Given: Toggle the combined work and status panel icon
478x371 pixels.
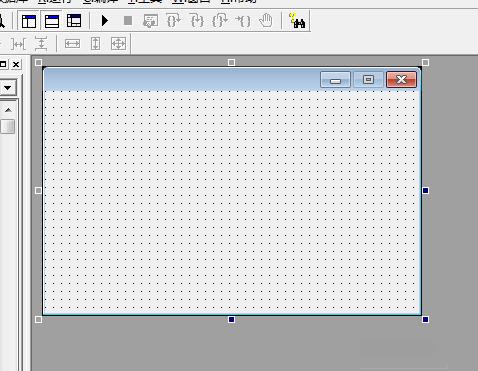Looking at the screenshot, I should pos(74,21).
